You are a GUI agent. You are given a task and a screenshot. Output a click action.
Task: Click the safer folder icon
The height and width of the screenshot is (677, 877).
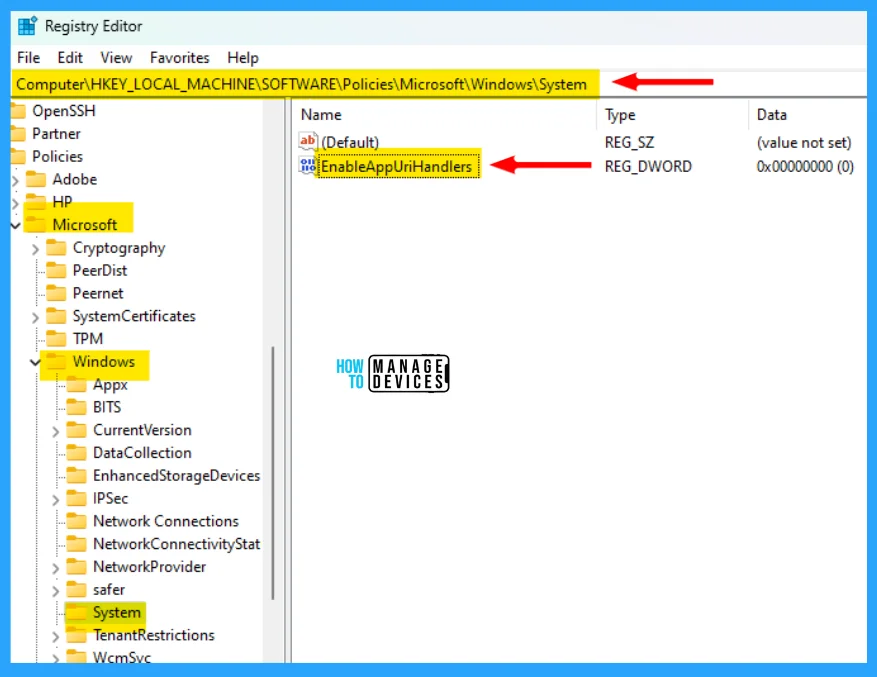click(77, 590)
